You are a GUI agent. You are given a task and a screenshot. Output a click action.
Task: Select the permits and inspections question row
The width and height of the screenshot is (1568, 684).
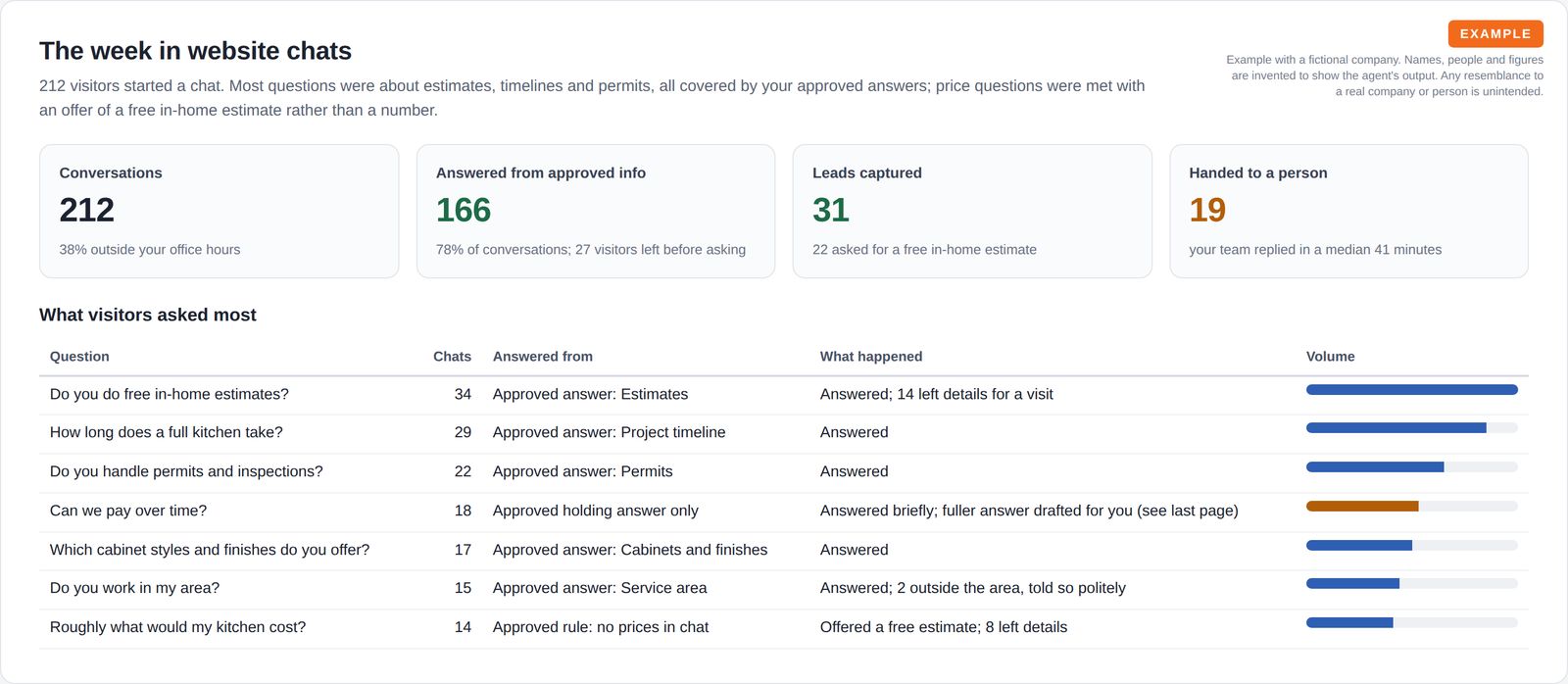point(784,472)
